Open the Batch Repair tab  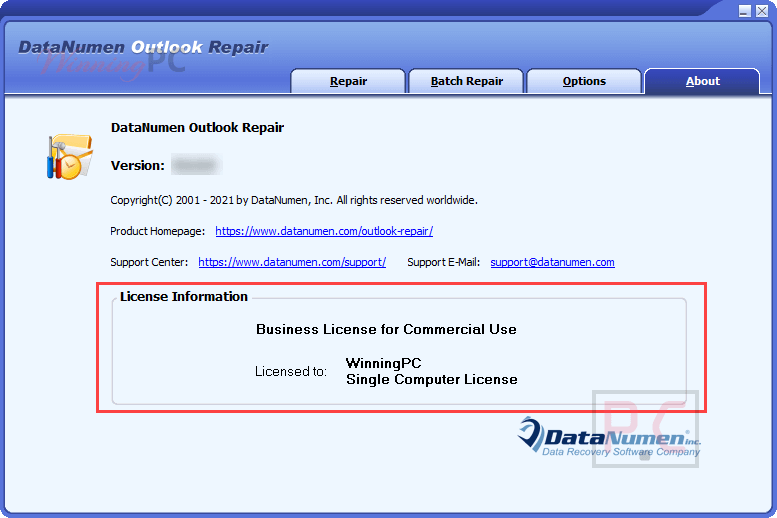pos(466,81)
